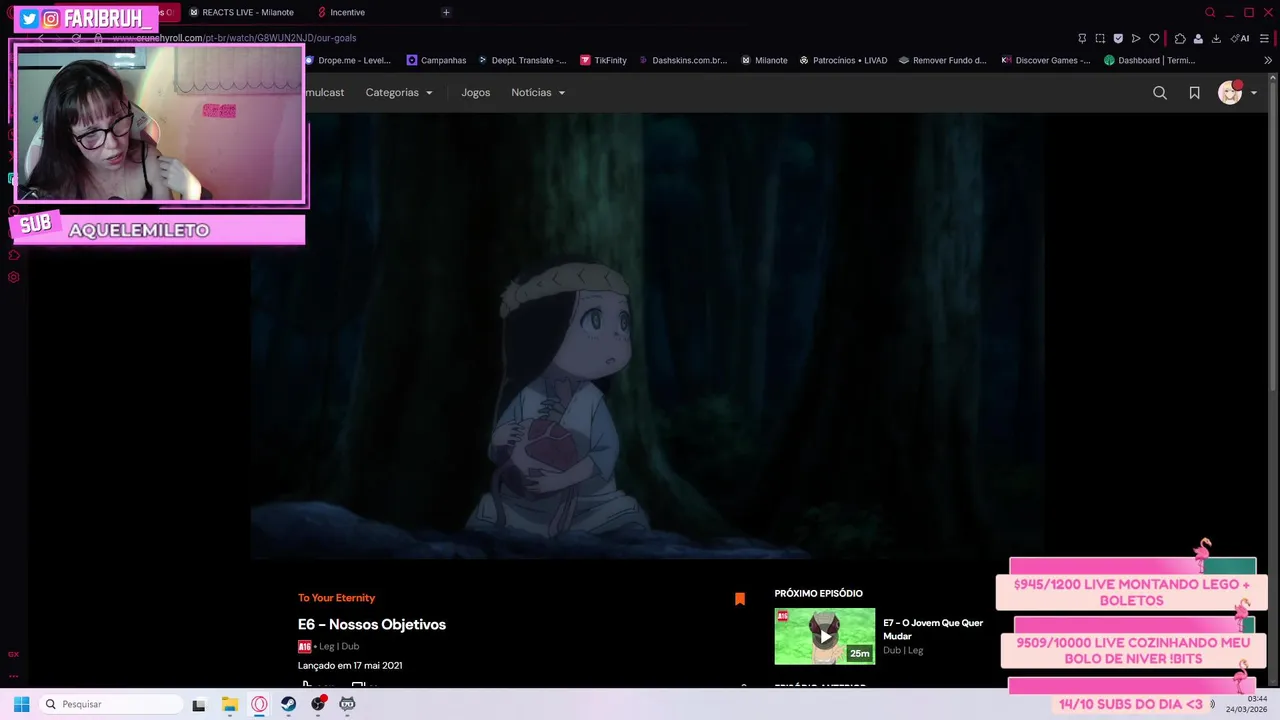Open OBS Studio from the taskbar

click(x=318, y=704)
